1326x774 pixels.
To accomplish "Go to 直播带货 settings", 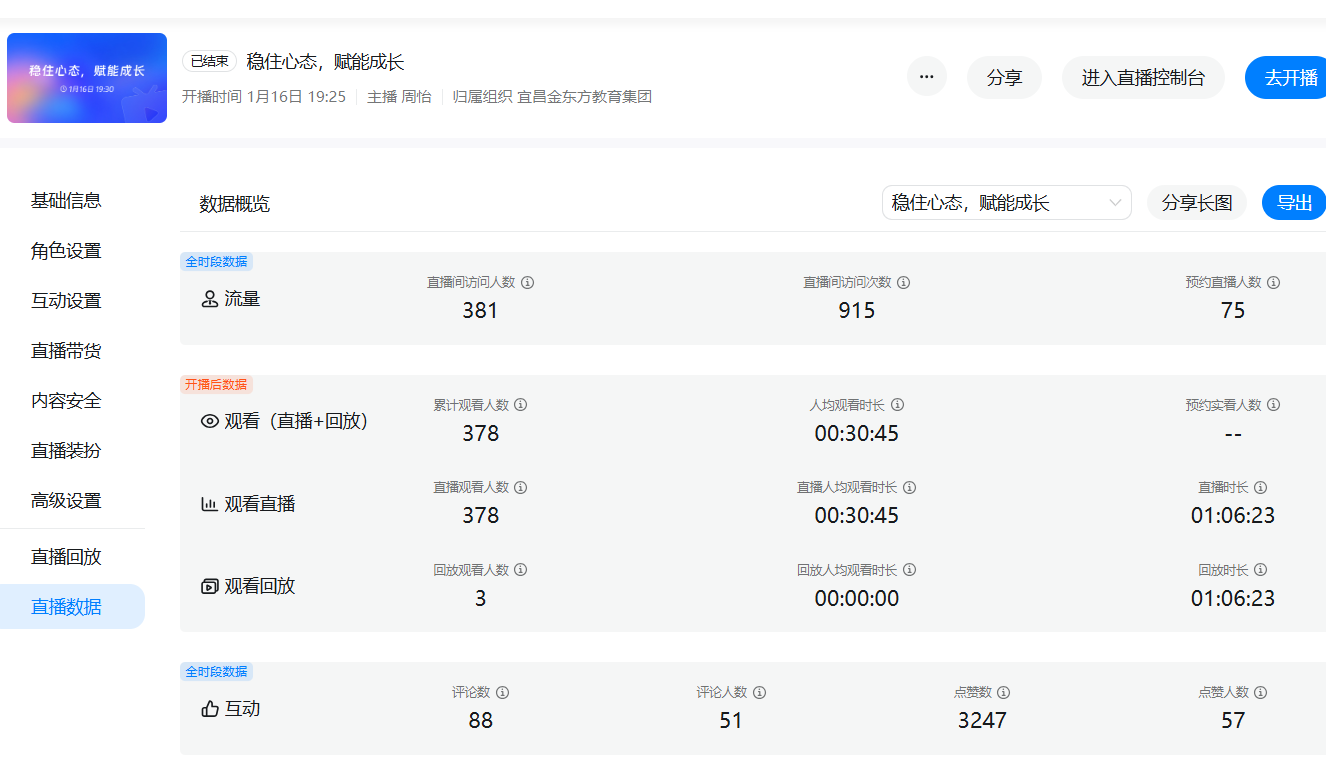I will click(x=66, y=351).
